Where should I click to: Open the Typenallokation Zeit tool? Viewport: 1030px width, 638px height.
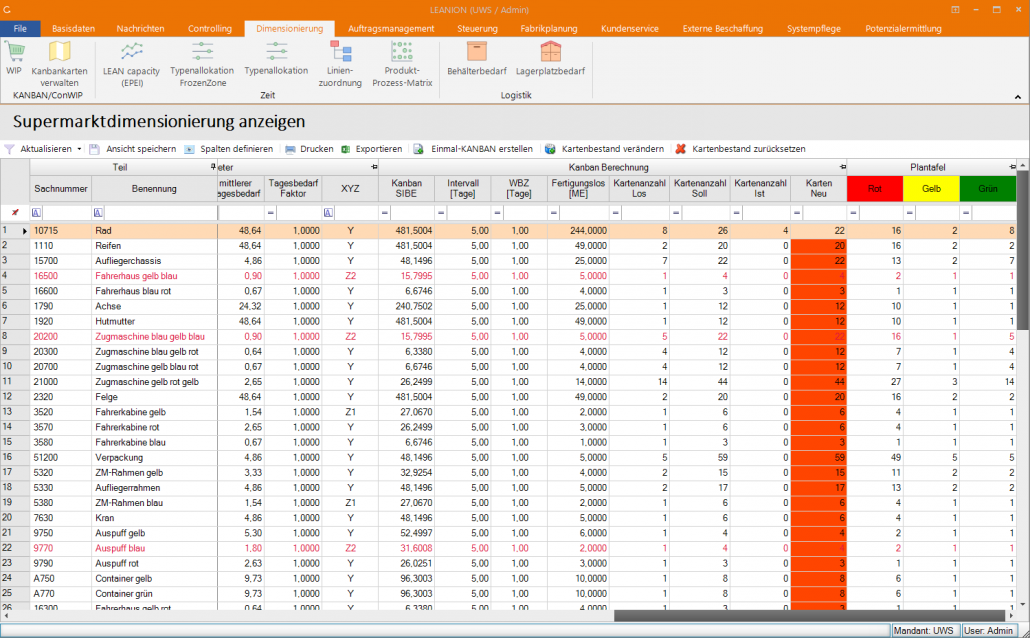pos(276,58)
